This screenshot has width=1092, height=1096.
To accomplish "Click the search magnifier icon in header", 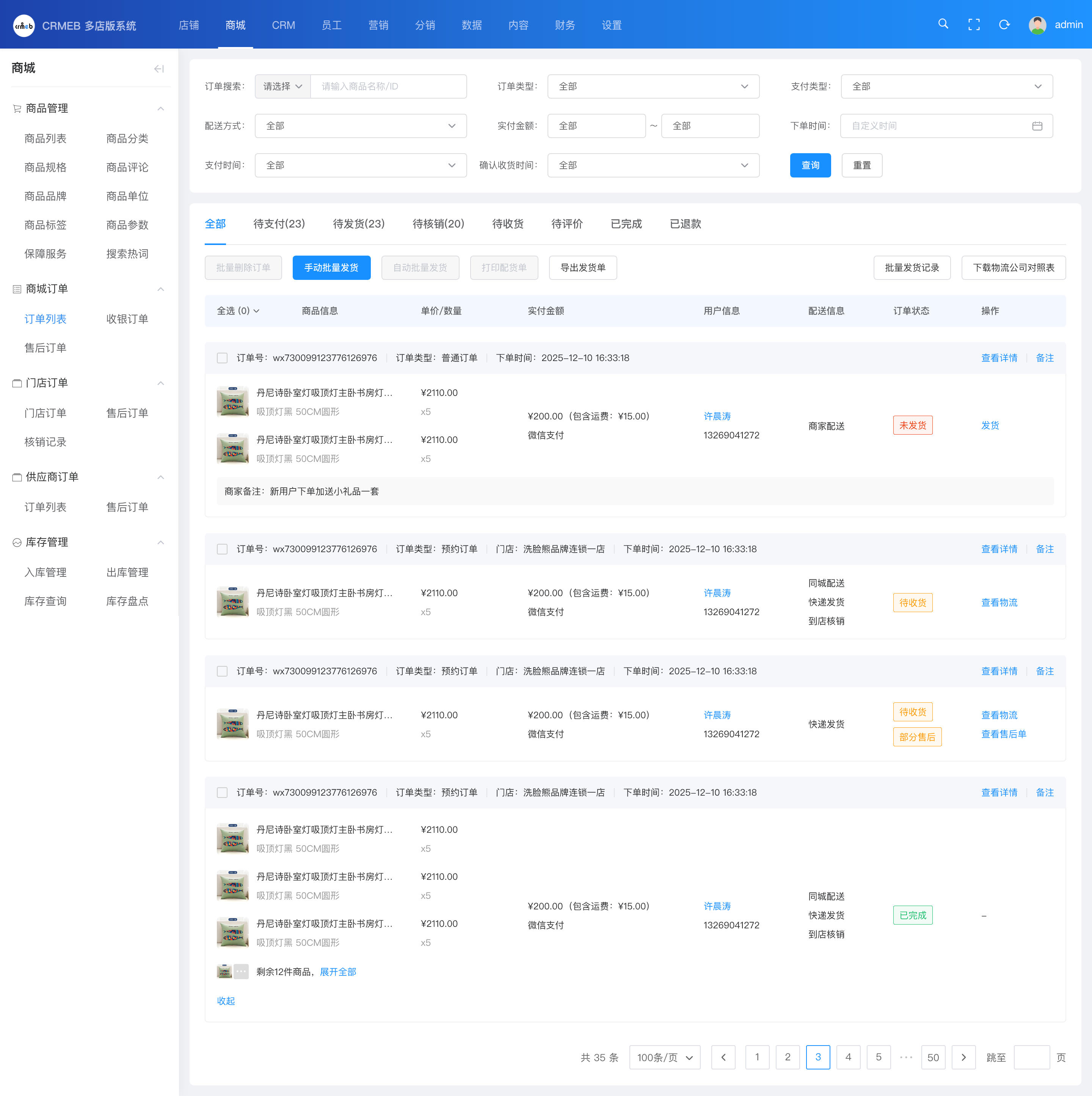I will tap(943, 24).
